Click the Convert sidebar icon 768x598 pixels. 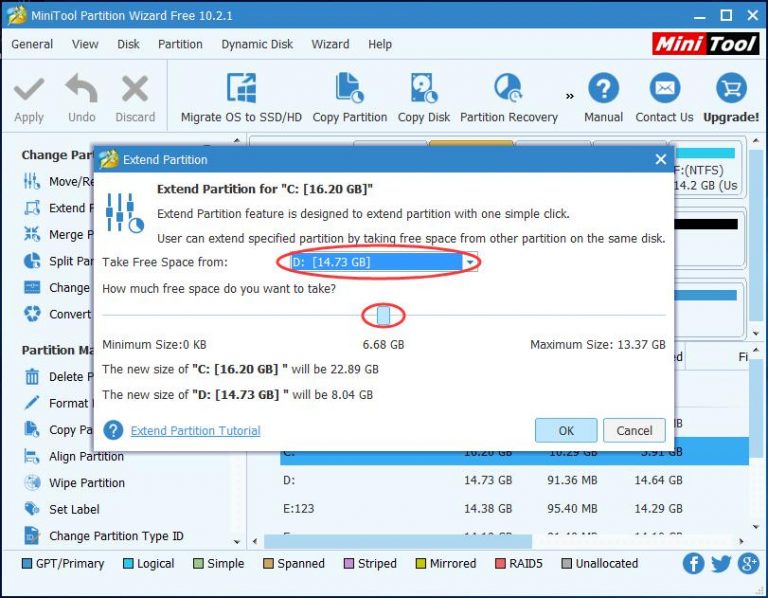pyautogui.click(x=32, y=313)
